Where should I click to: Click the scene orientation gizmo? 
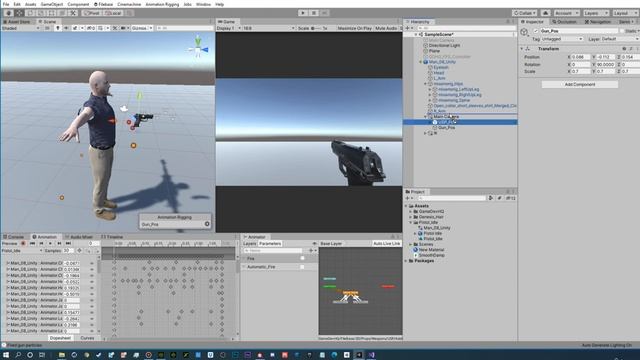pos(198,48)
